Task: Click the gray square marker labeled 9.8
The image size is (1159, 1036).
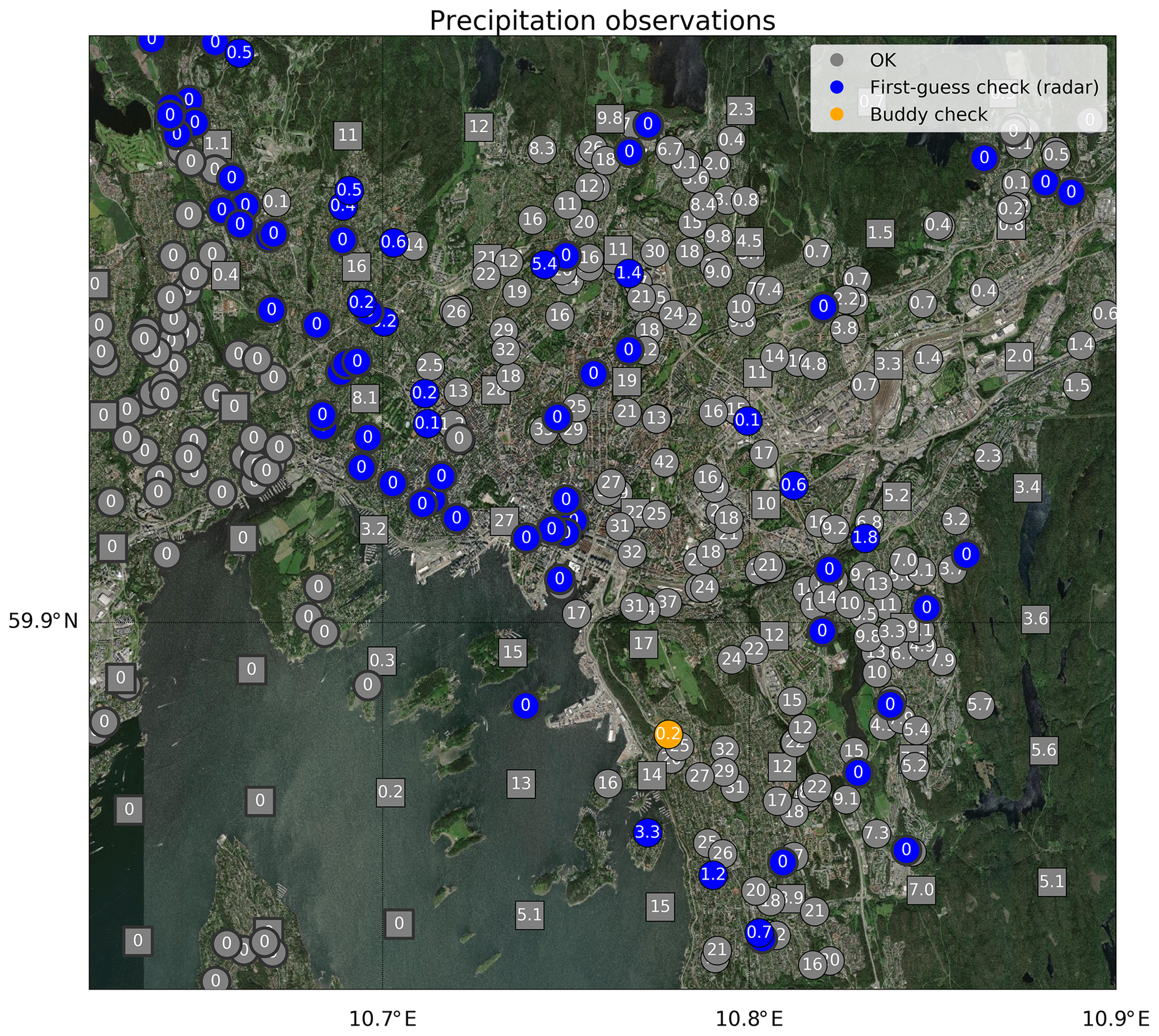Action: tap(609, 118)
